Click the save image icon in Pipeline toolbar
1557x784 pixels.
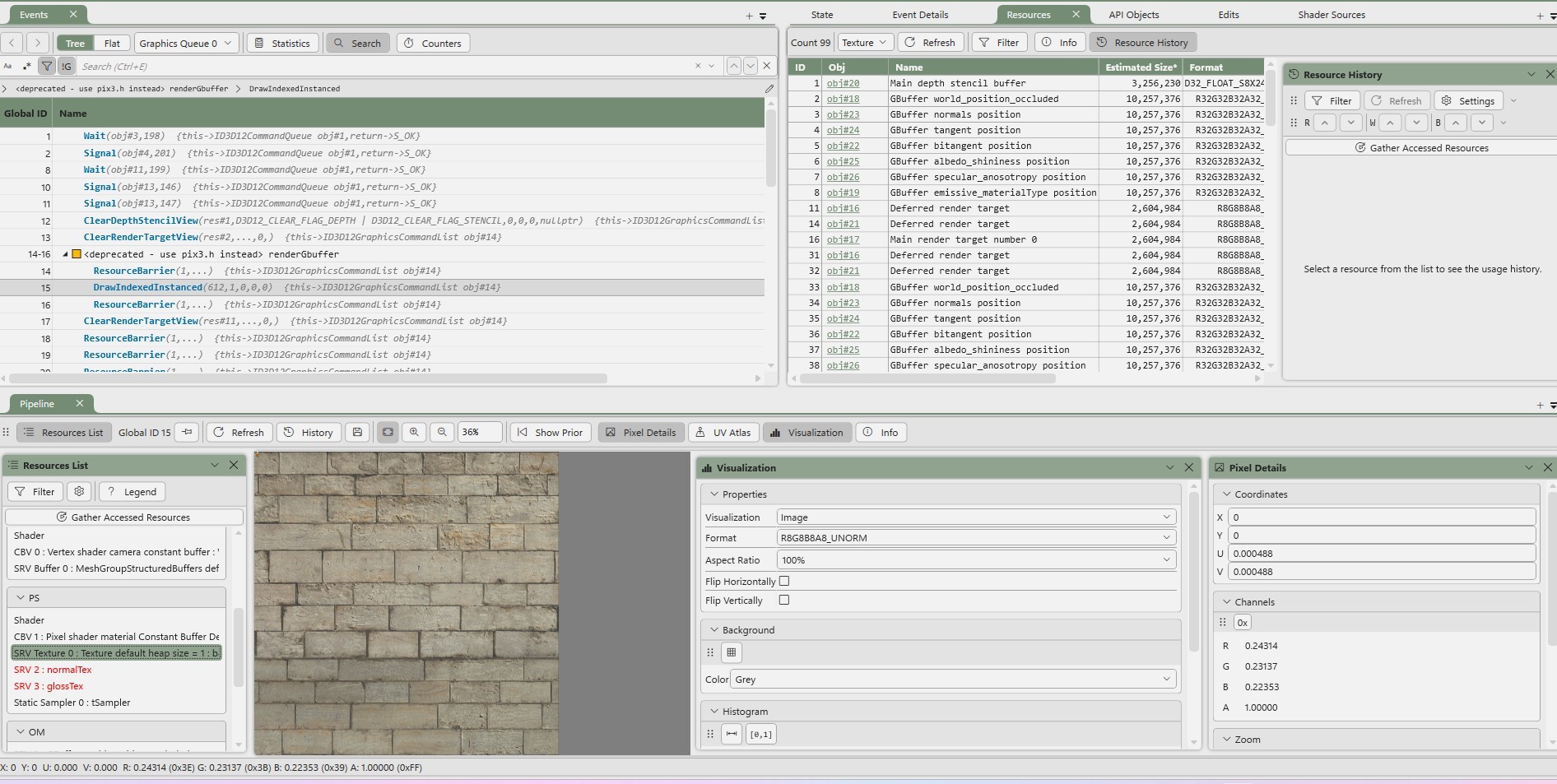tap(357, 433)
